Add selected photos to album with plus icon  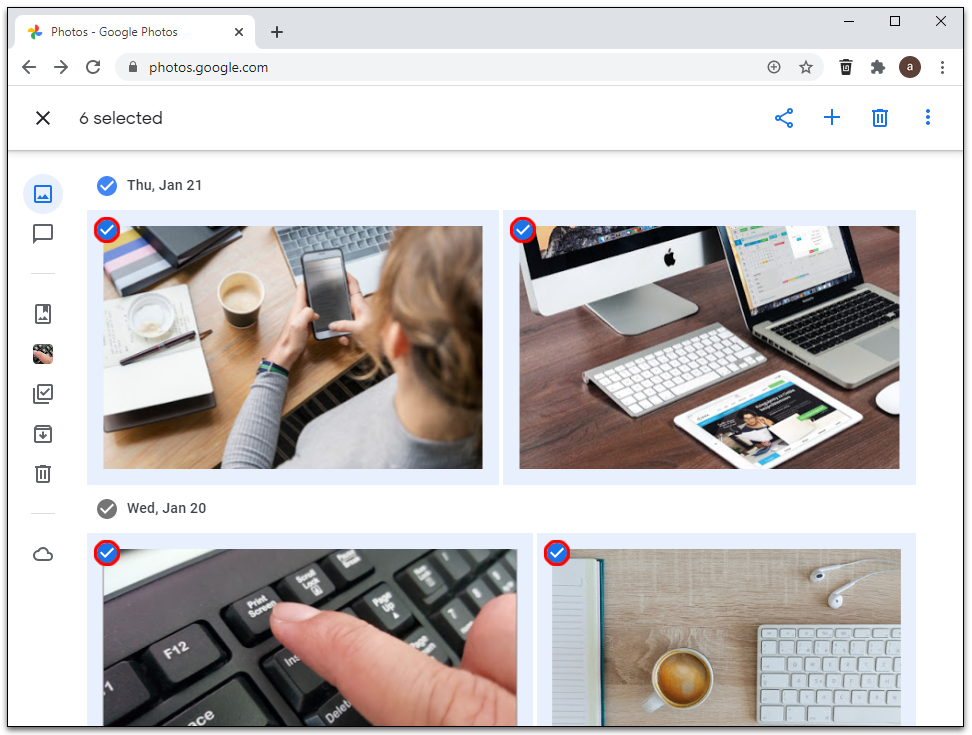tap(832, 117)
